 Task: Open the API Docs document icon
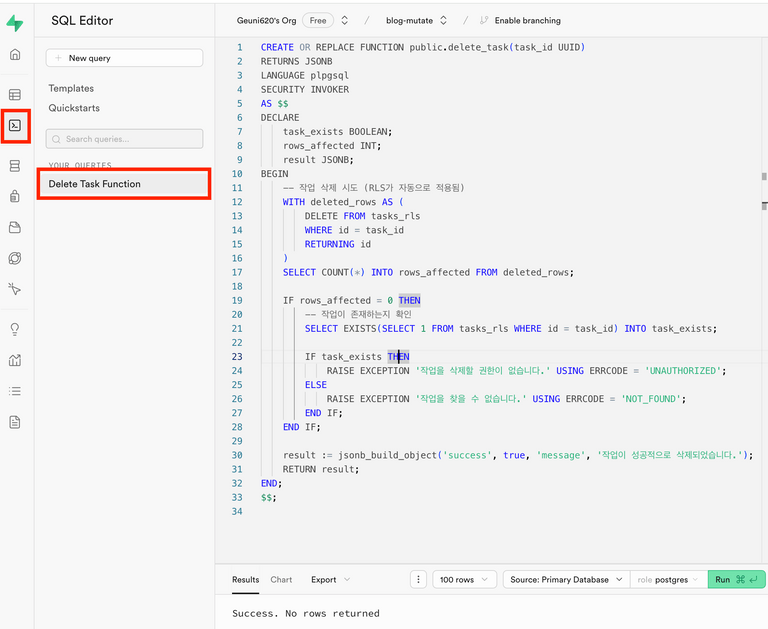pyautogui.click(x=15, y=422)
